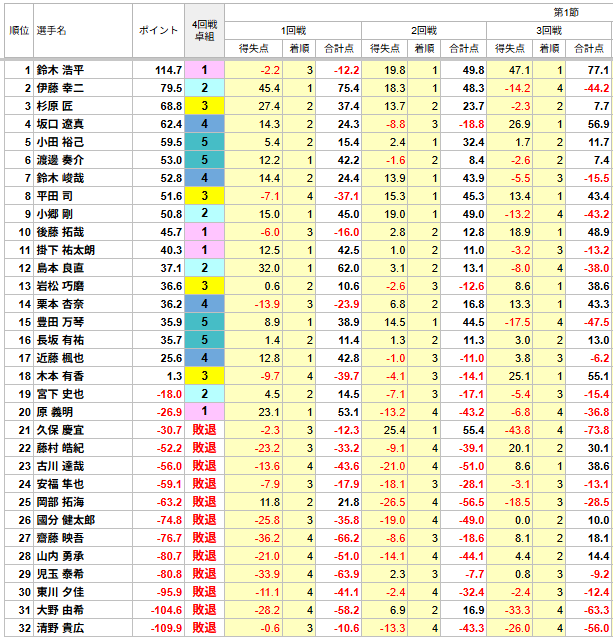Click the 25.4 score for 久保 慶宜
This screenshot has height=637, width=613.
pos(394,430)
